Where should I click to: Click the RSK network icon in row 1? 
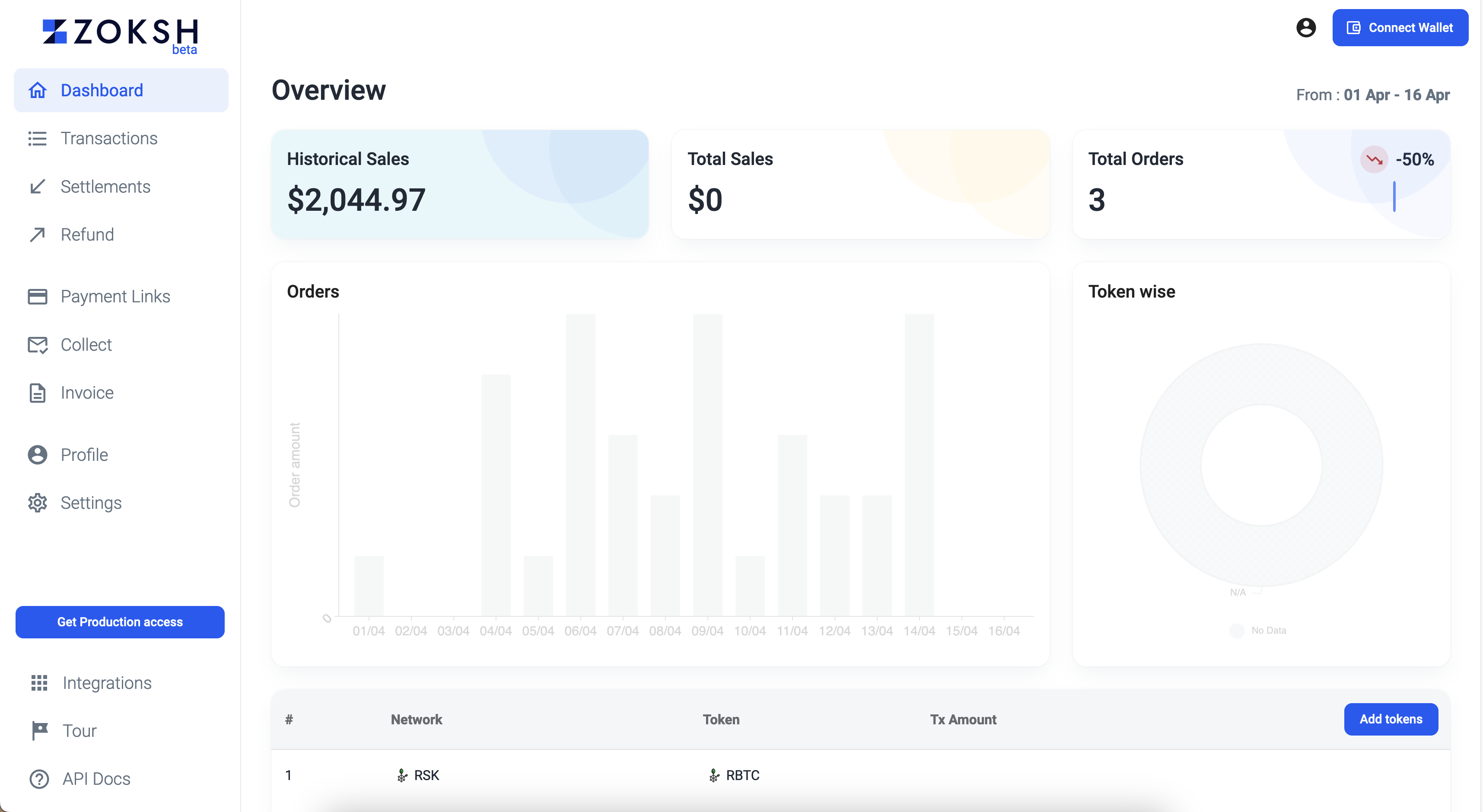click(x=402, y=775)
